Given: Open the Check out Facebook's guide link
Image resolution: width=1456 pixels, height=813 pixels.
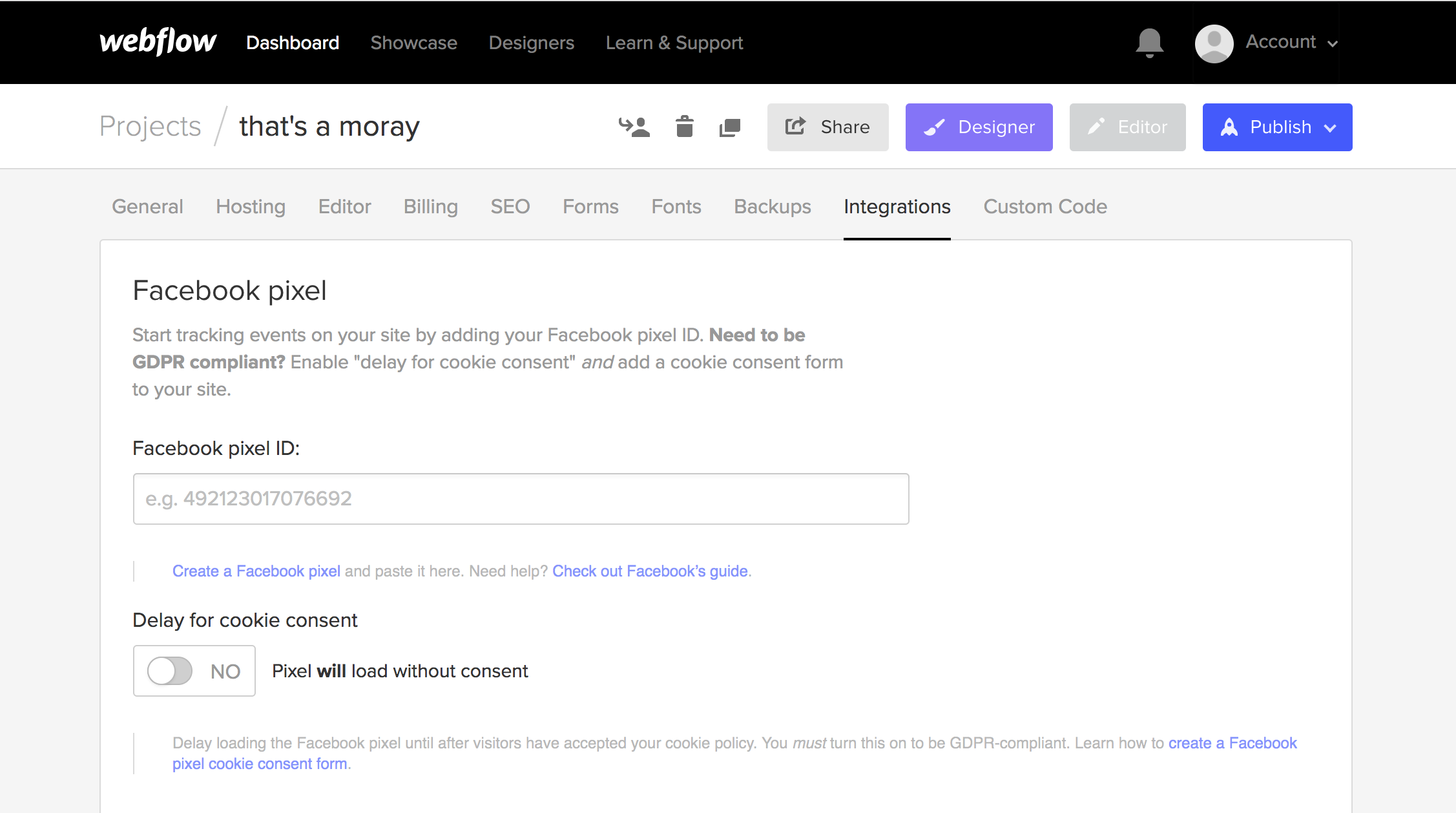Looking at the screenshot, I should (650, 571).
